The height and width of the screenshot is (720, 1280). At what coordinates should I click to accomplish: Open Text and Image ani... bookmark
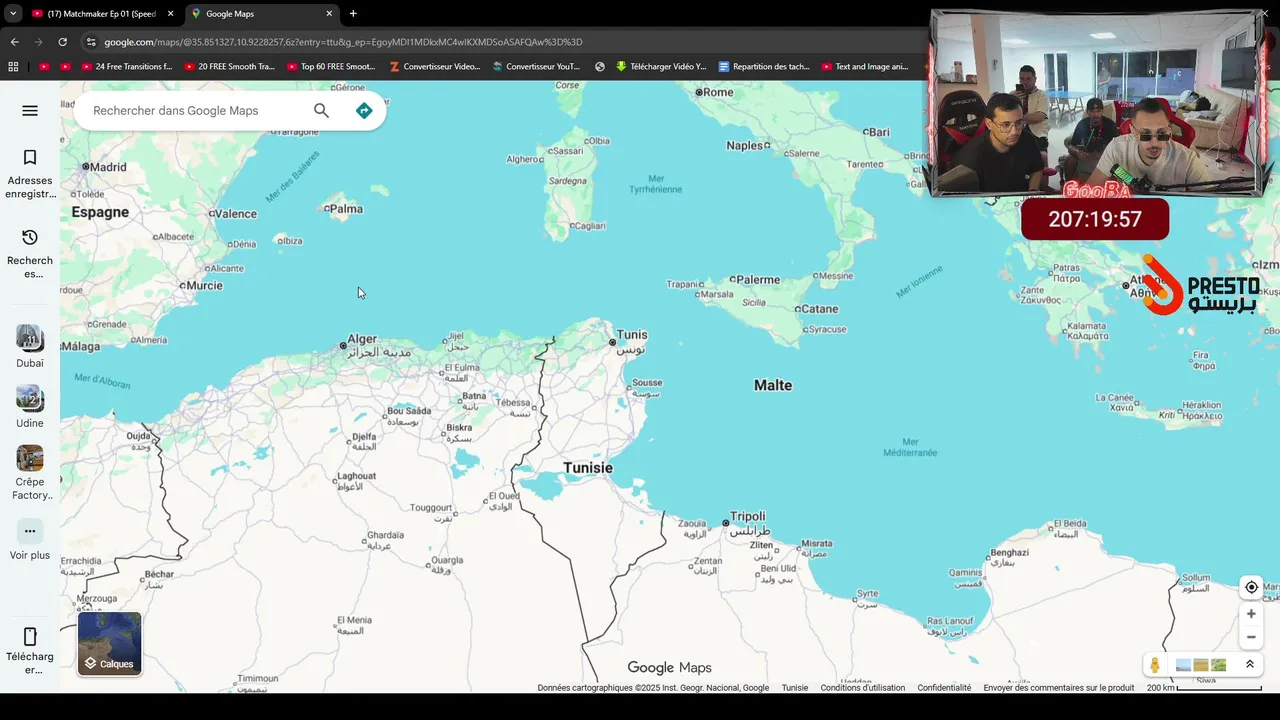[x=865, y=67]
